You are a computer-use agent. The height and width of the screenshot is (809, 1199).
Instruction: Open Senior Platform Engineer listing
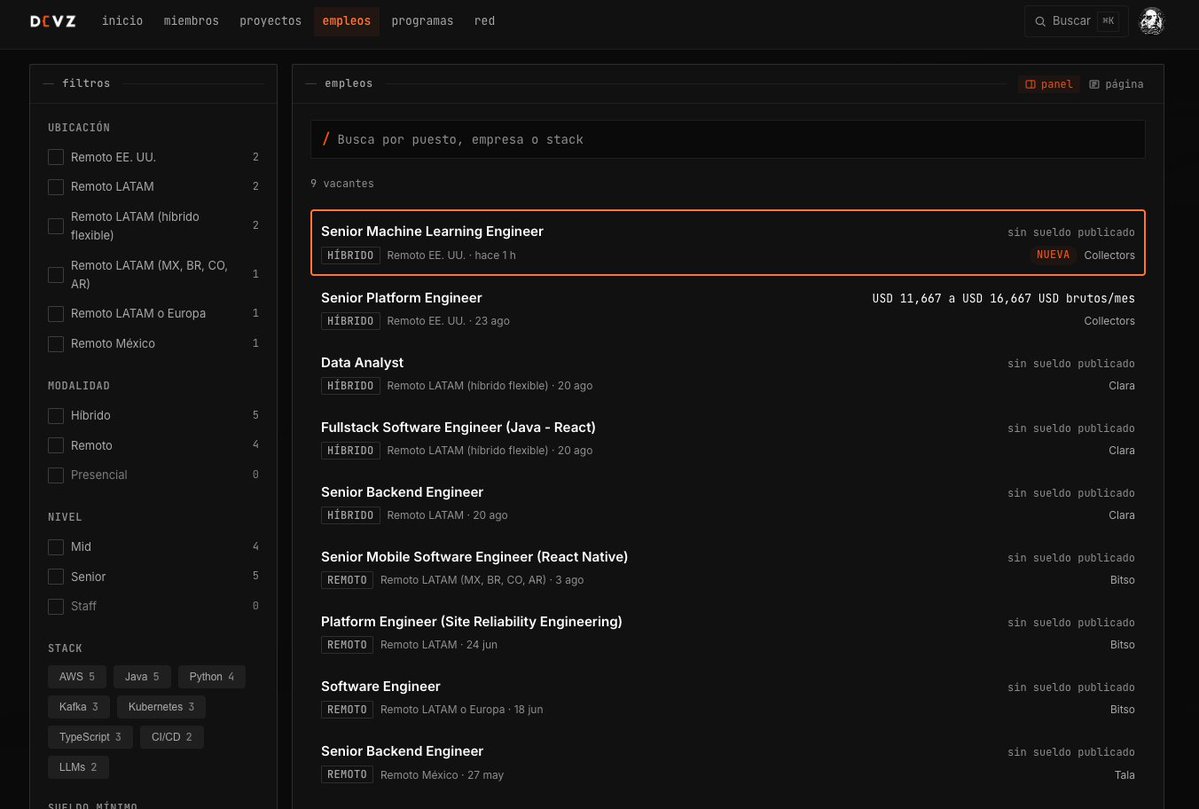click(x=727, y=308)
